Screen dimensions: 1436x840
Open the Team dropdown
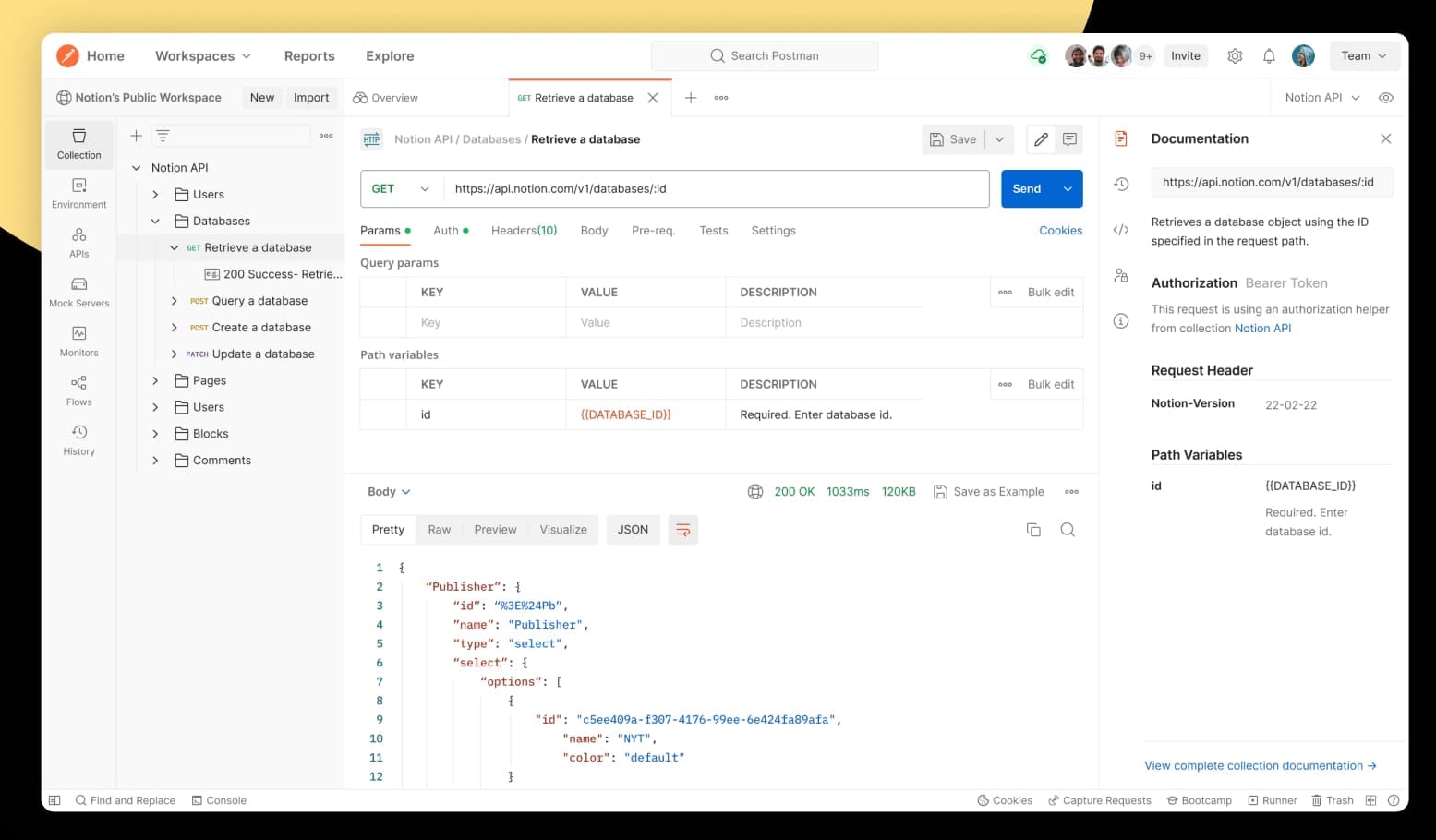pyautogui.click(x=1364, y=55)
